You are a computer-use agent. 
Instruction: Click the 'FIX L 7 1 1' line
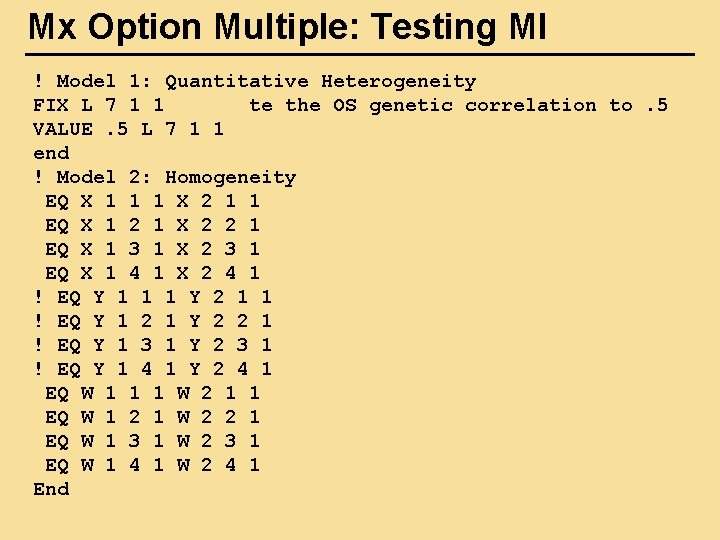(99, 105)
